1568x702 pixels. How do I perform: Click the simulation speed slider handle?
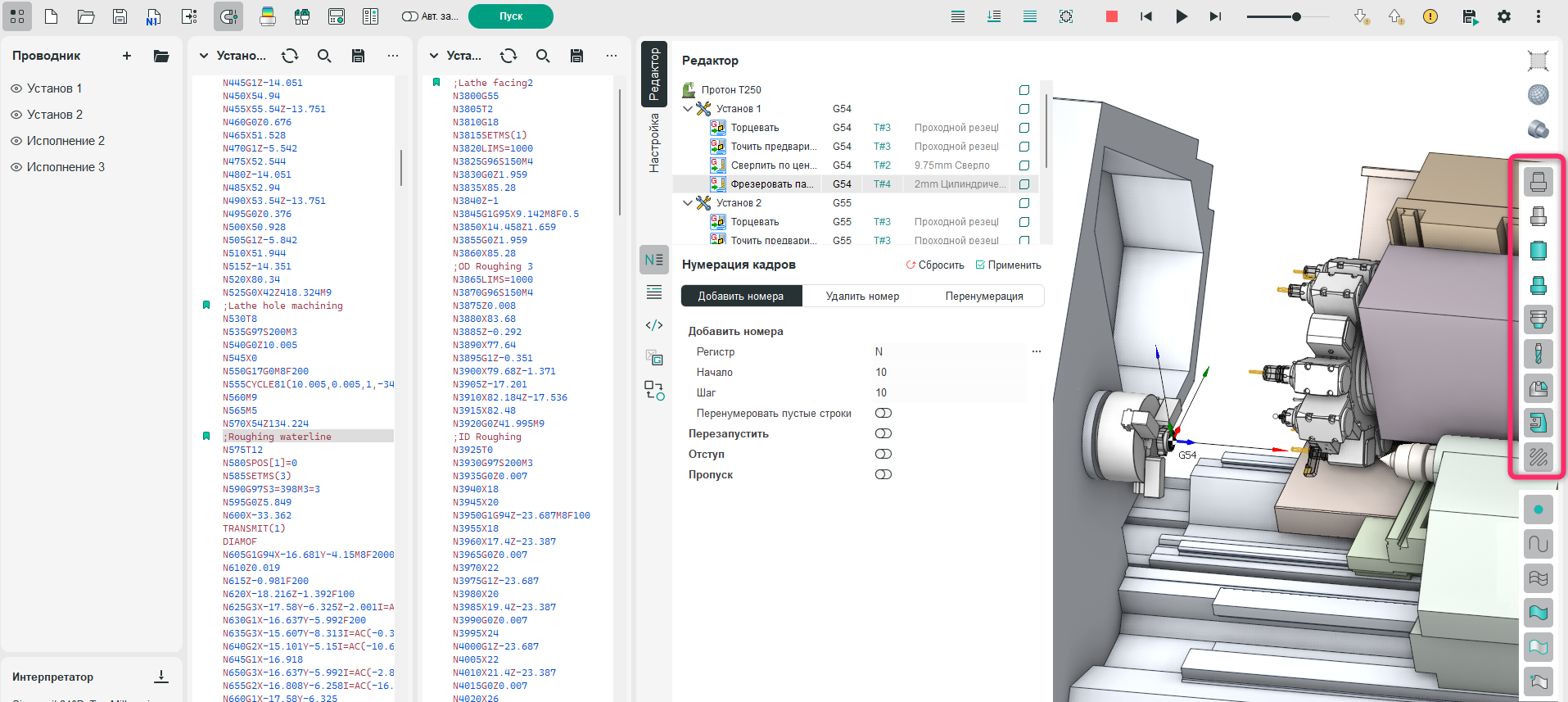pyautogui.click(x=1296, y=16)
